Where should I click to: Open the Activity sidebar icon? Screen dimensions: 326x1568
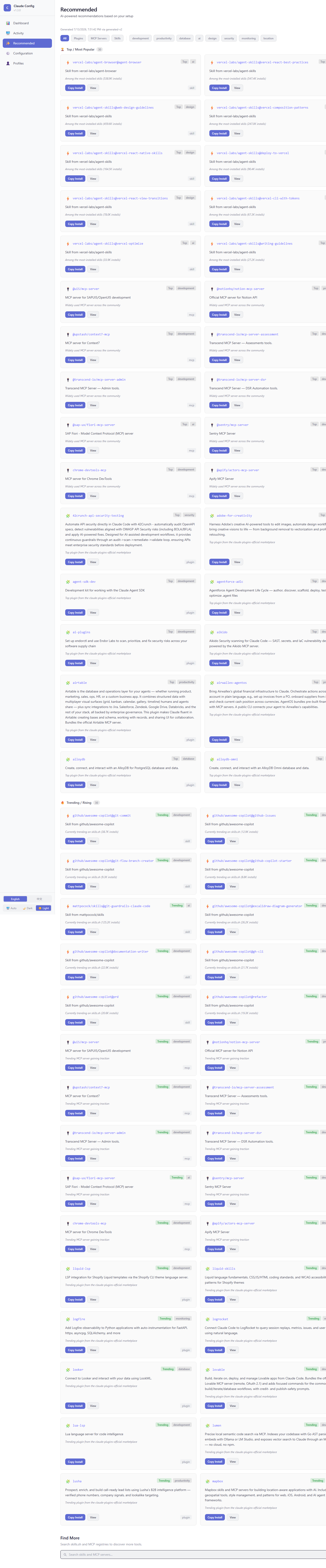click(x=8, y=33)
